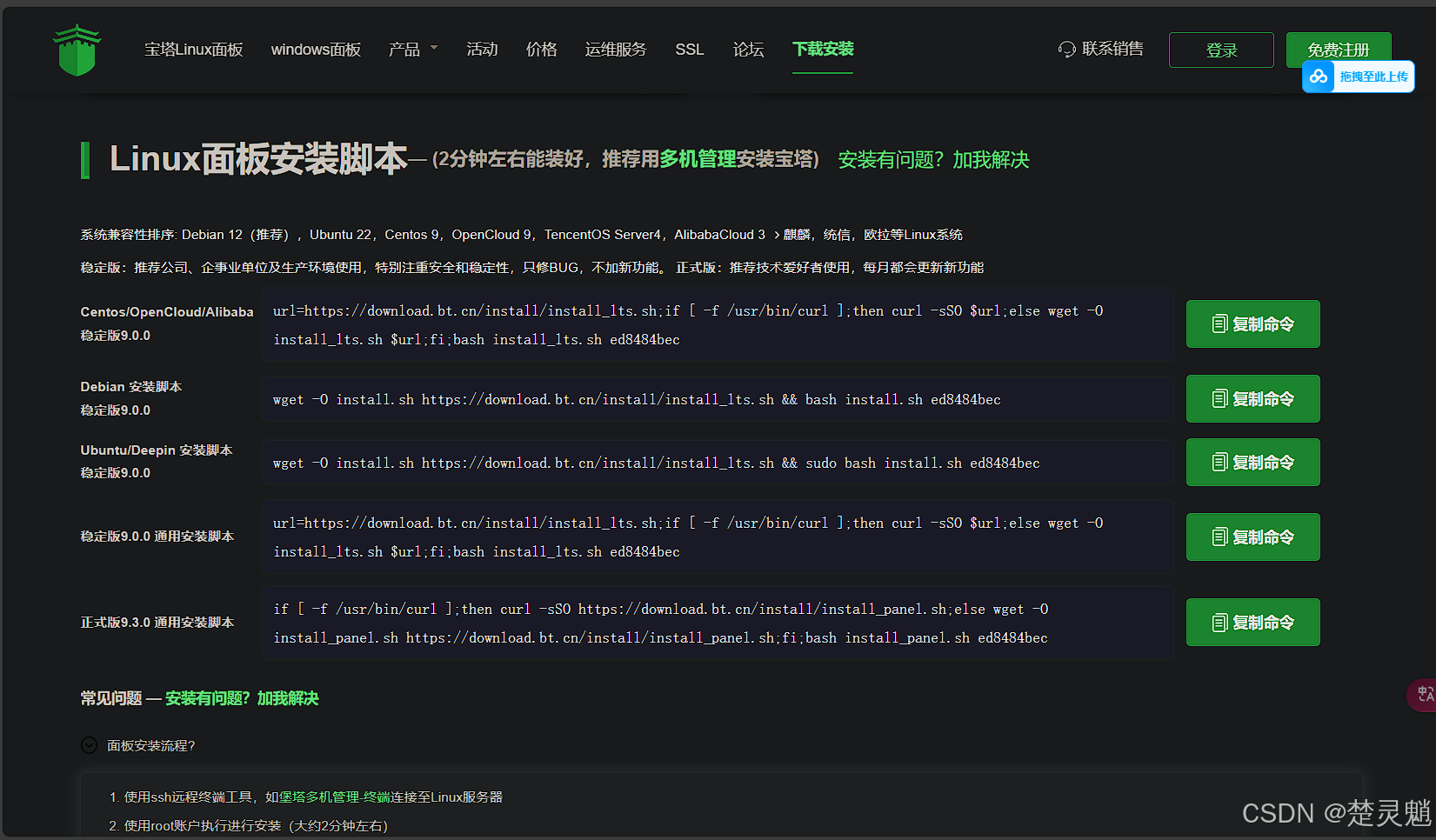Viewport: 1436px width, 840px height.
Task: Click the 正式版9.3.0 通用安装脚本 label
Action: pyautogui.click(x=157, y=623)
